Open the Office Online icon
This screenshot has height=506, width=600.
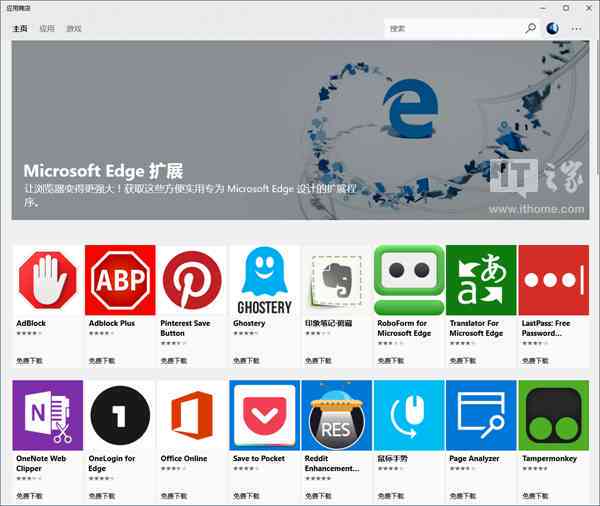(192, 415)
